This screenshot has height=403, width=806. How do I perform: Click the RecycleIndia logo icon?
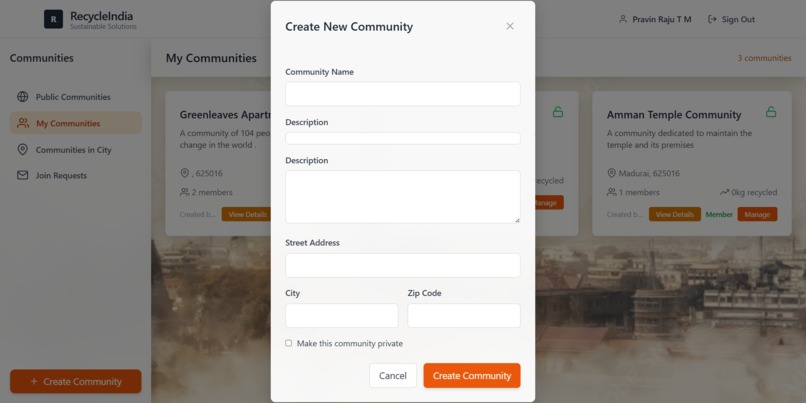click(x=53, y=19)
